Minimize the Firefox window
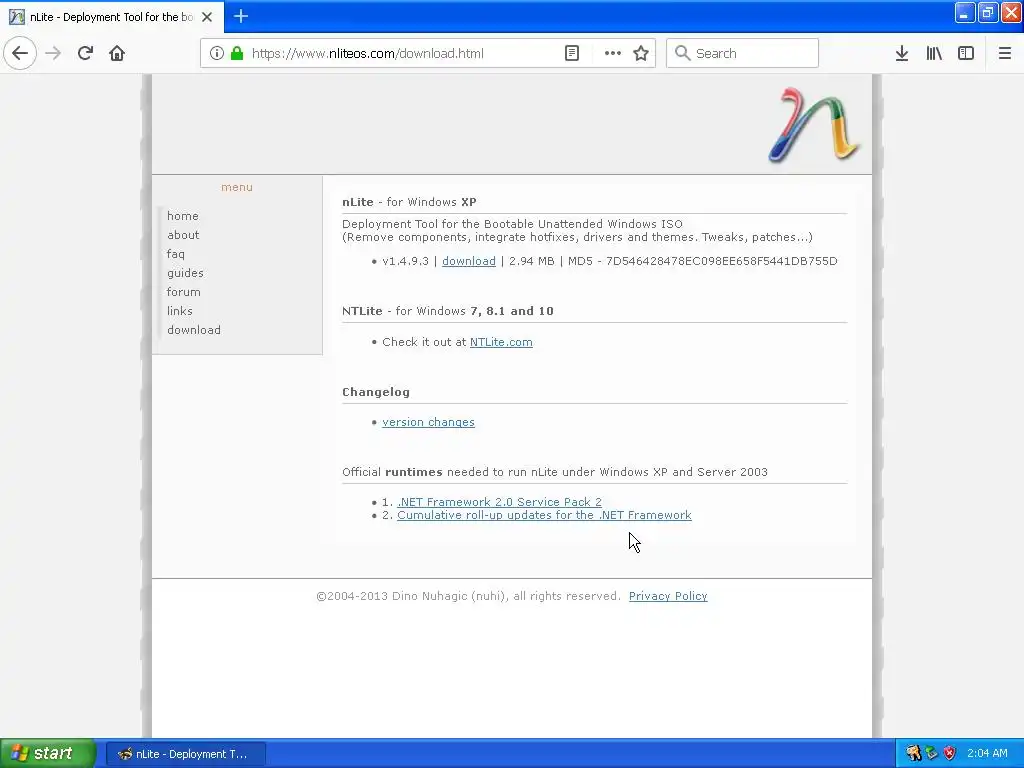The width and height of the screenshot is (1024, 768). click(x=965, y=12)
